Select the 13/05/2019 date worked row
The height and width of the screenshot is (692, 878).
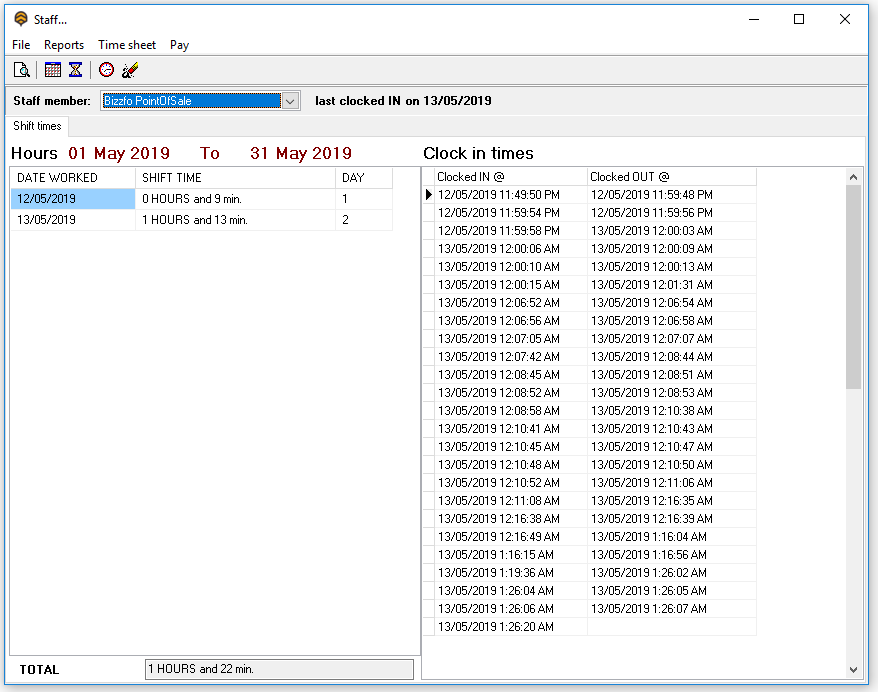tap(72, 220)
